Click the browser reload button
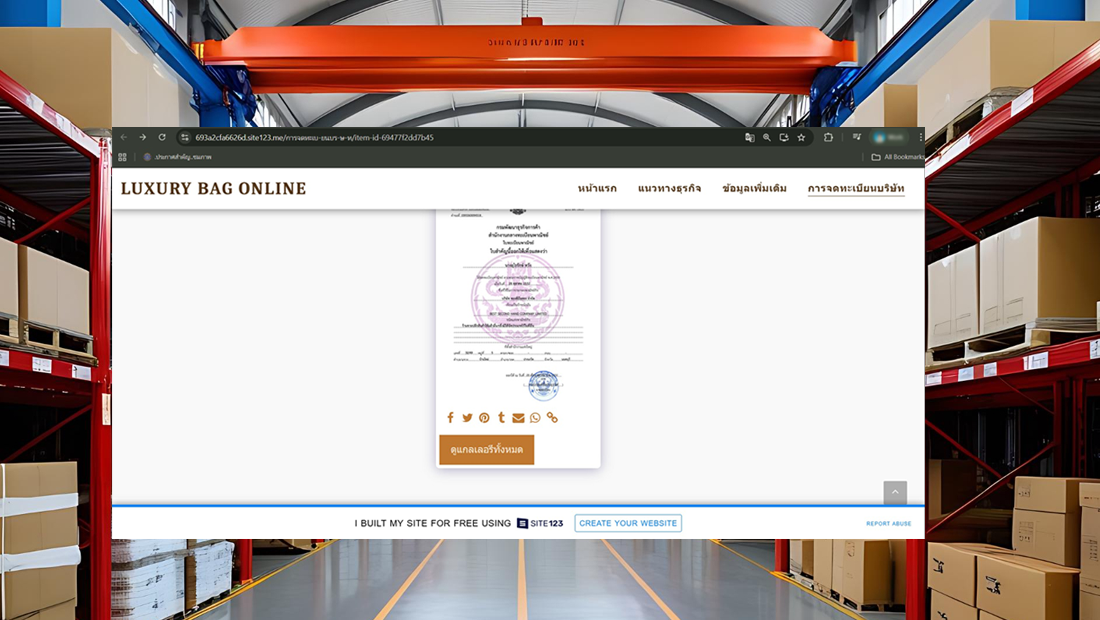The width and height of the screenshot is (1100, 620). tap(162, 138)
